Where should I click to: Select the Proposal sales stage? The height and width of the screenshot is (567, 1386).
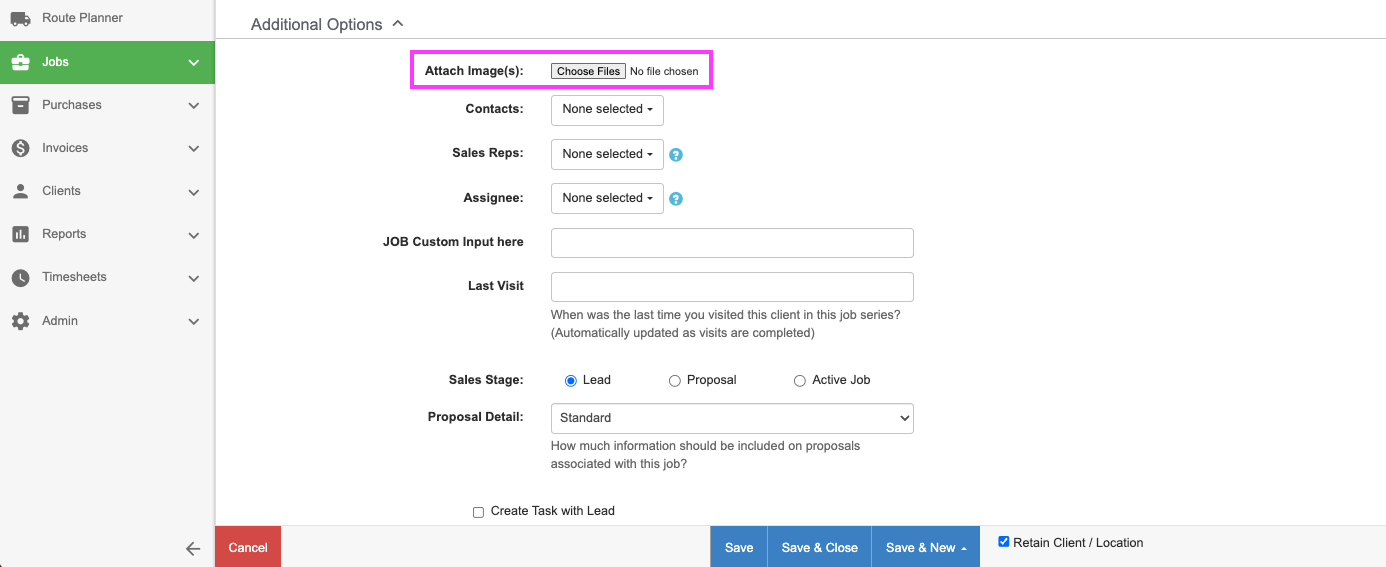click(675, 381)
